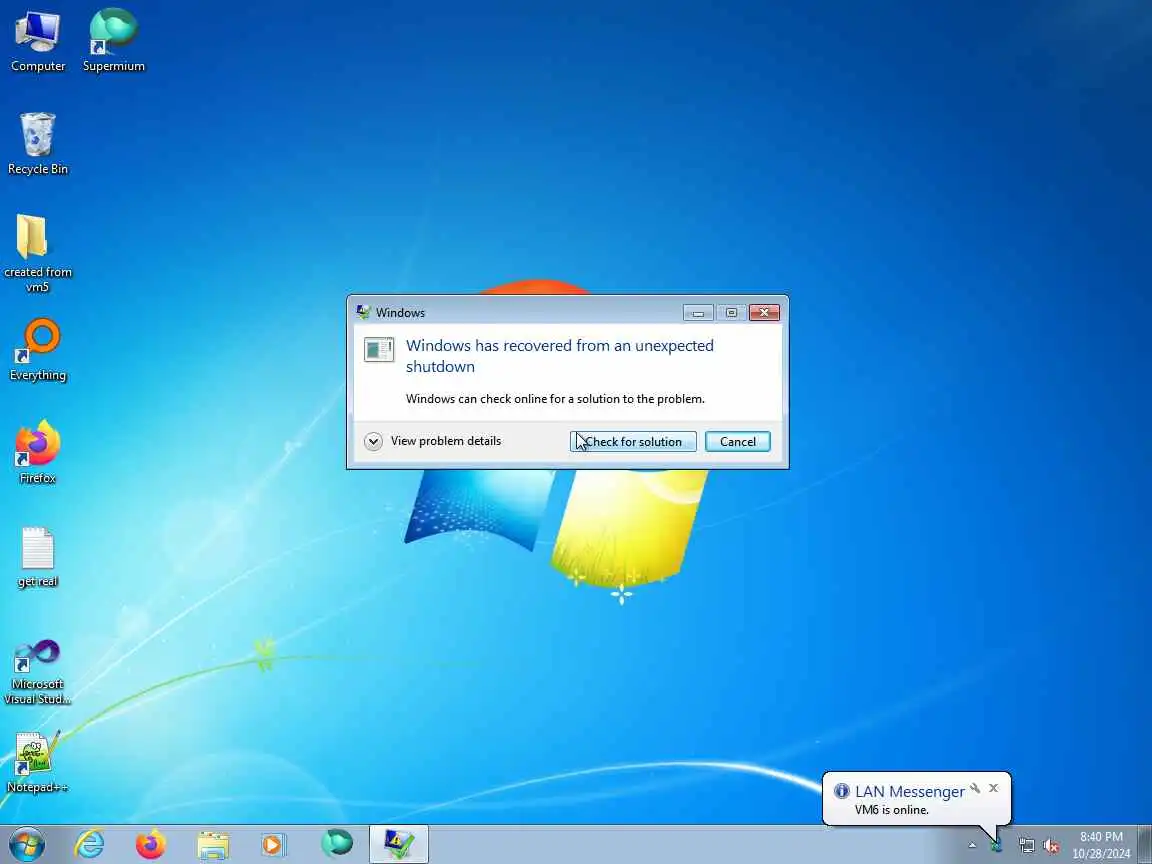
Task: Select the Notepad++ desktop shortcut
Action: coord(37,763)
